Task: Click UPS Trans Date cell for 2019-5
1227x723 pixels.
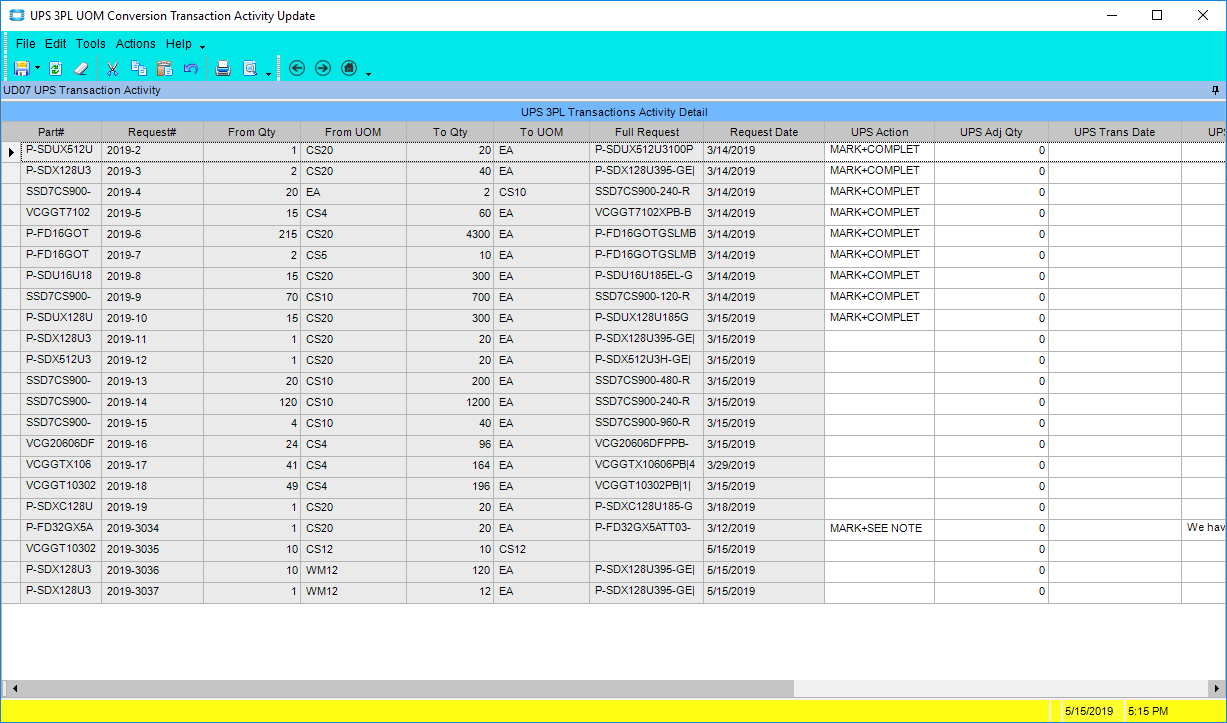Action: pyautogui.click(x=1115, y=214)
